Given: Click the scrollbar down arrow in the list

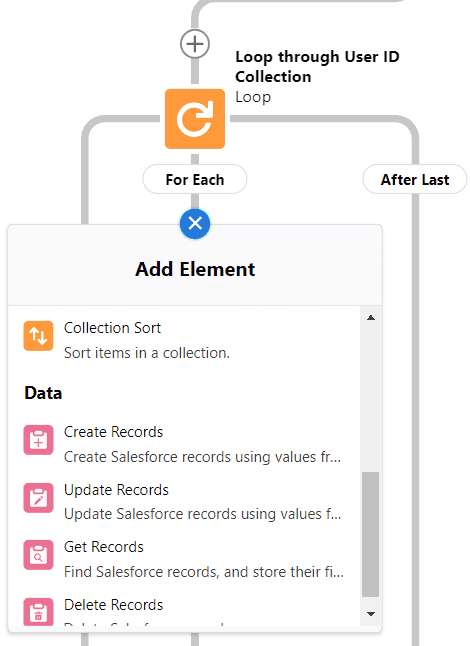Looking at the screenshot, I should coord(371,614).
